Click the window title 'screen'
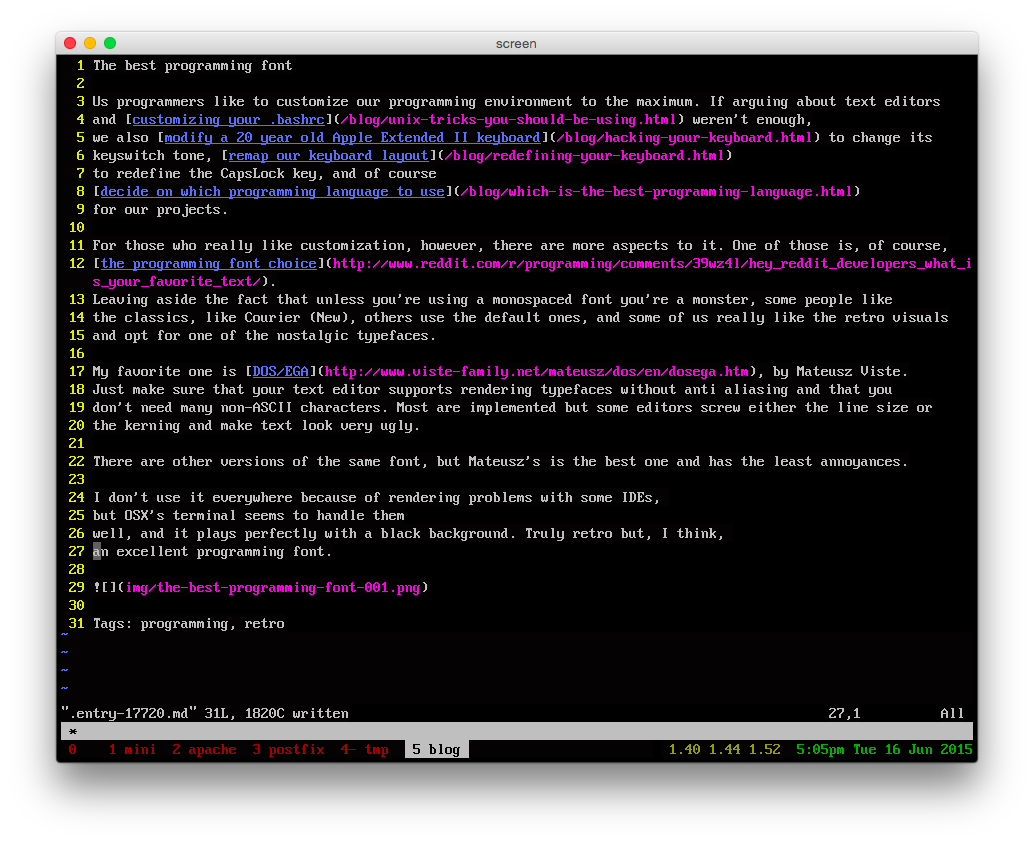 point(516,44)
